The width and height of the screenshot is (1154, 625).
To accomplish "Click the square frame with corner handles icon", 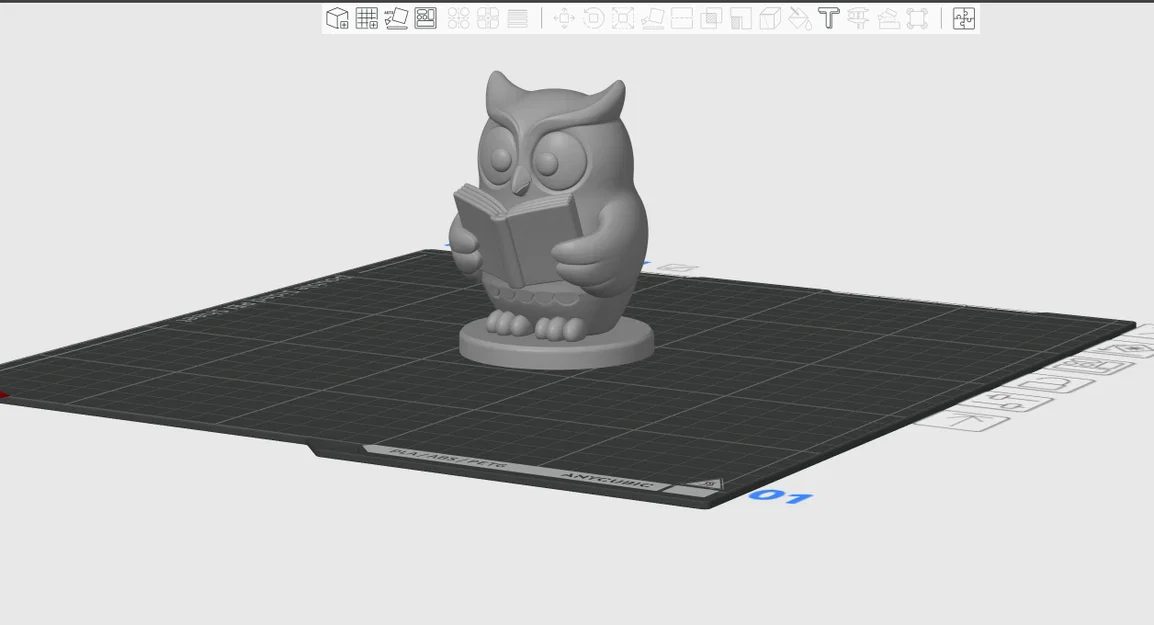I will (x=917, y=18).
